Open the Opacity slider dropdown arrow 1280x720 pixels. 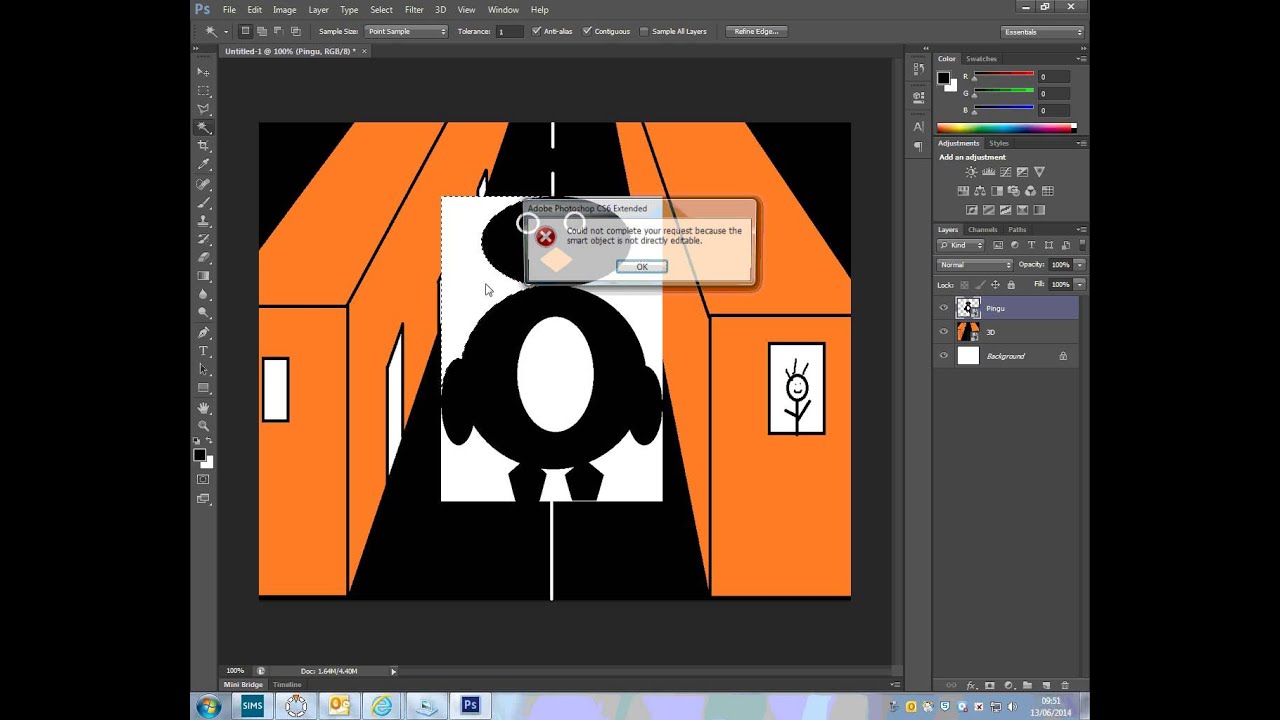click(x=1079, y=265)
